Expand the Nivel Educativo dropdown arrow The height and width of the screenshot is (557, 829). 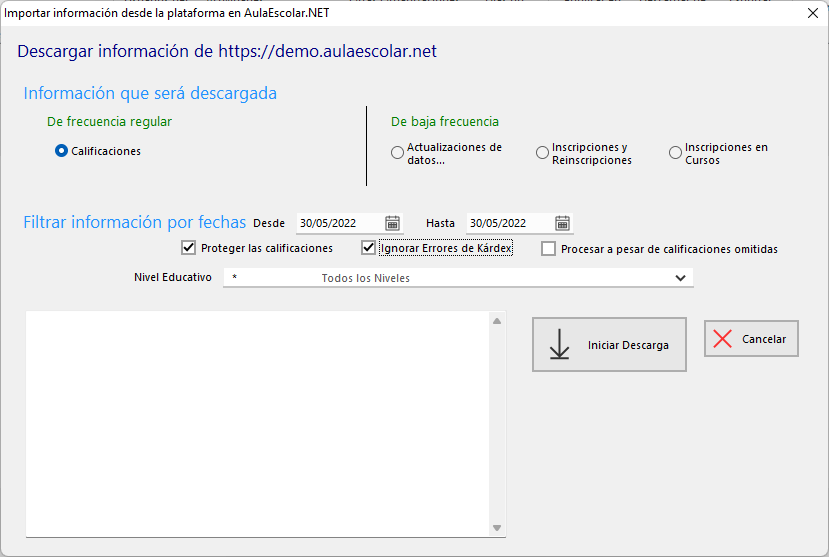pos(681,278)
